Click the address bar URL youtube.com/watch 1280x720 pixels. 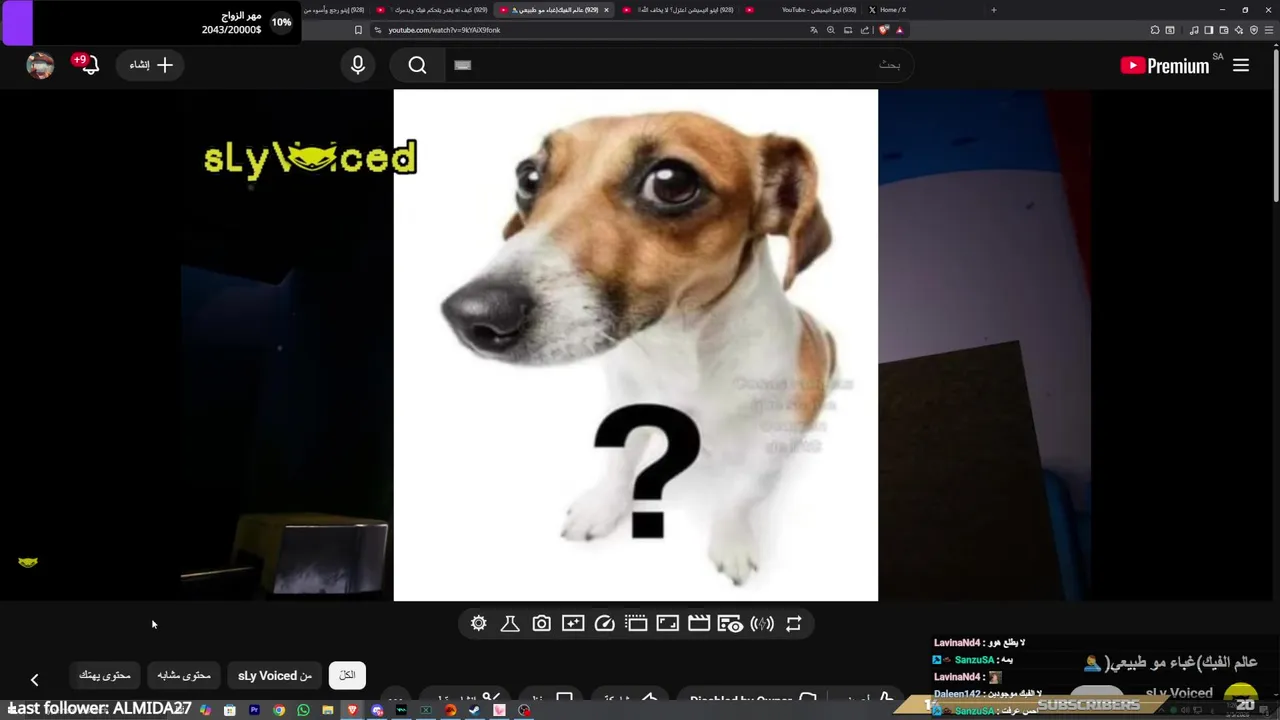click(x=444, y=30)
